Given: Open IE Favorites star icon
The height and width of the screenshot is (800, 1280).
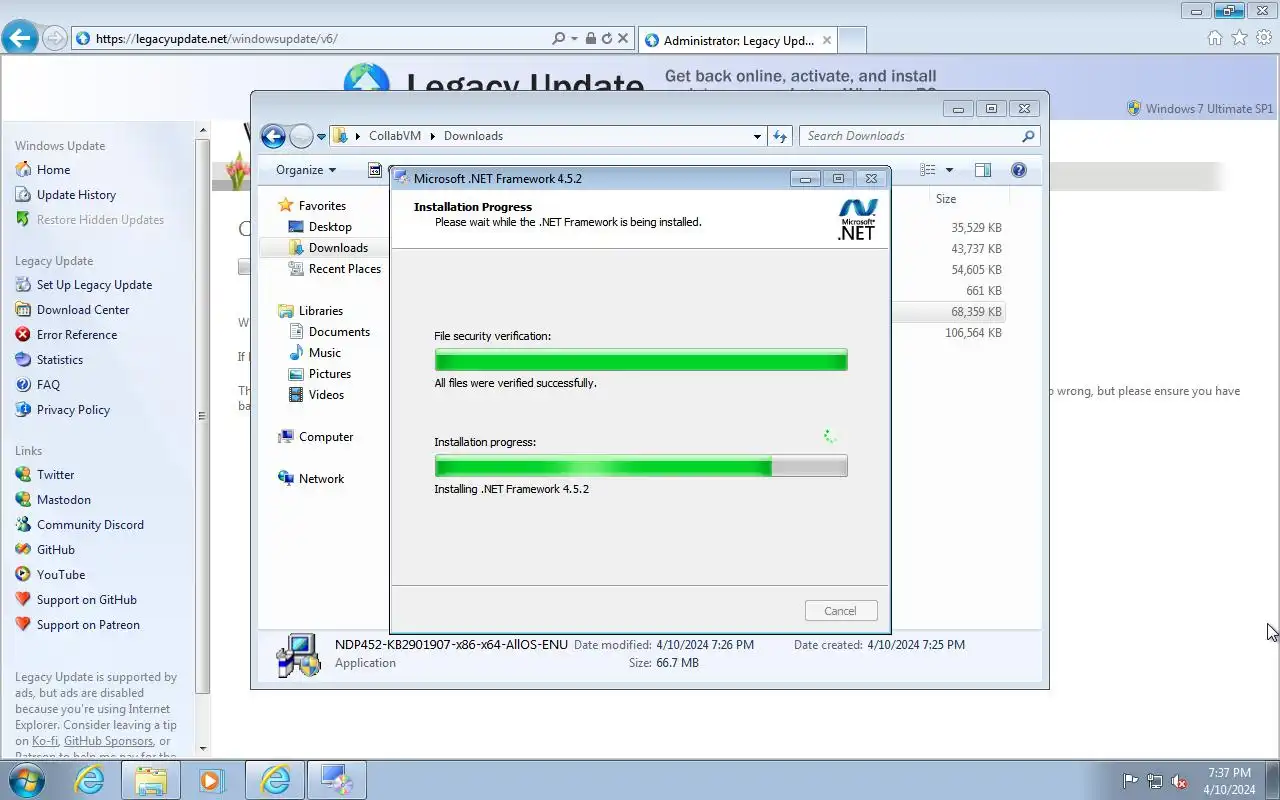Looking at the screenshot, I should (x=1239, y=38).
